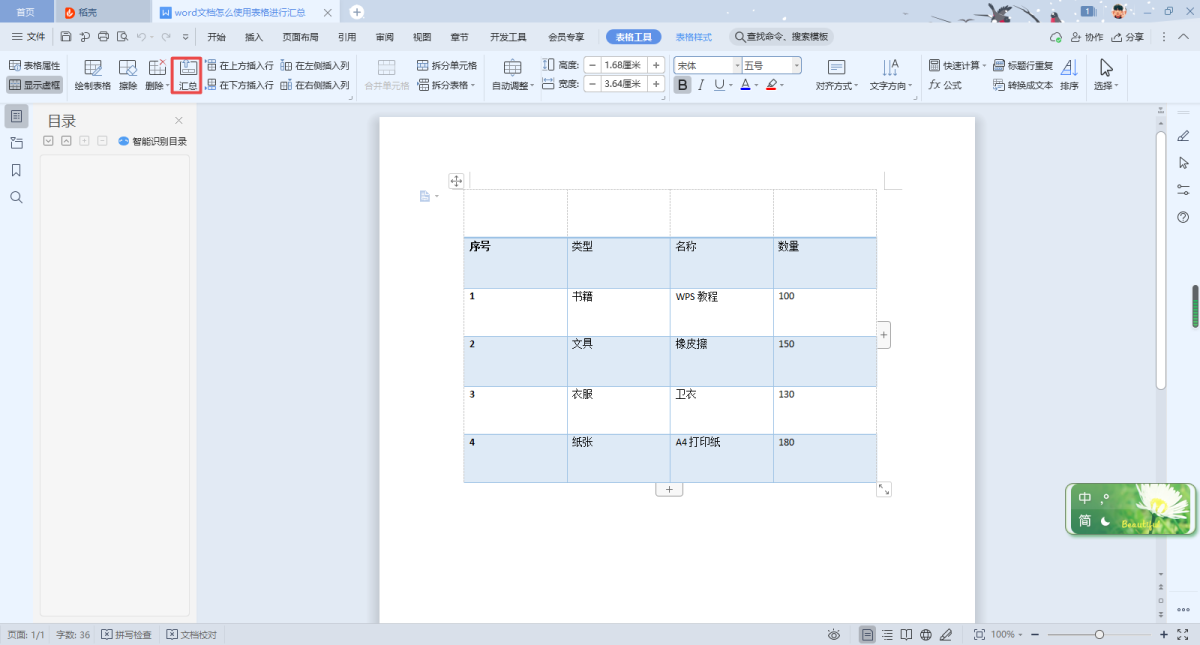Click the magnifier search icon in sidebar
This screenshot has width=1200, height=645.
16,197
